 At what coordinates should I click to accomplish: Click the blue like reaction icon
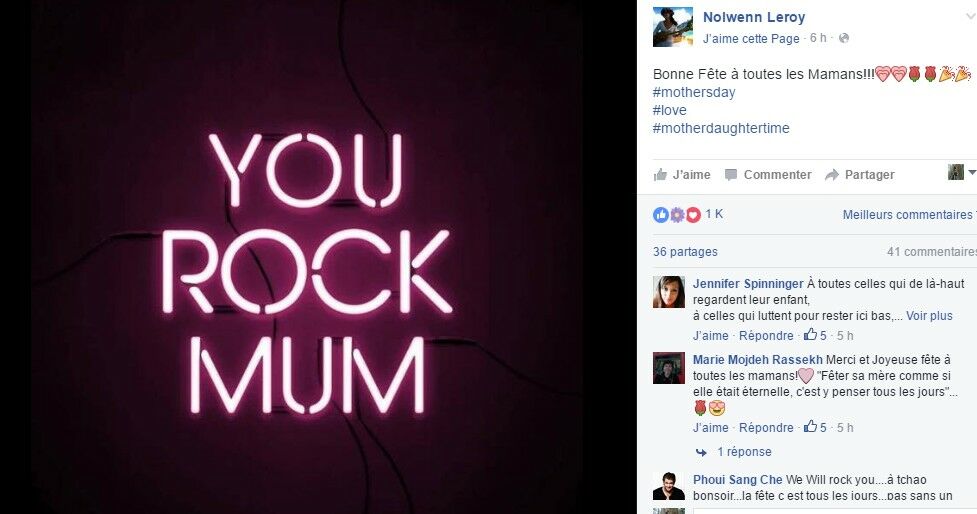[x=660, y=215]
